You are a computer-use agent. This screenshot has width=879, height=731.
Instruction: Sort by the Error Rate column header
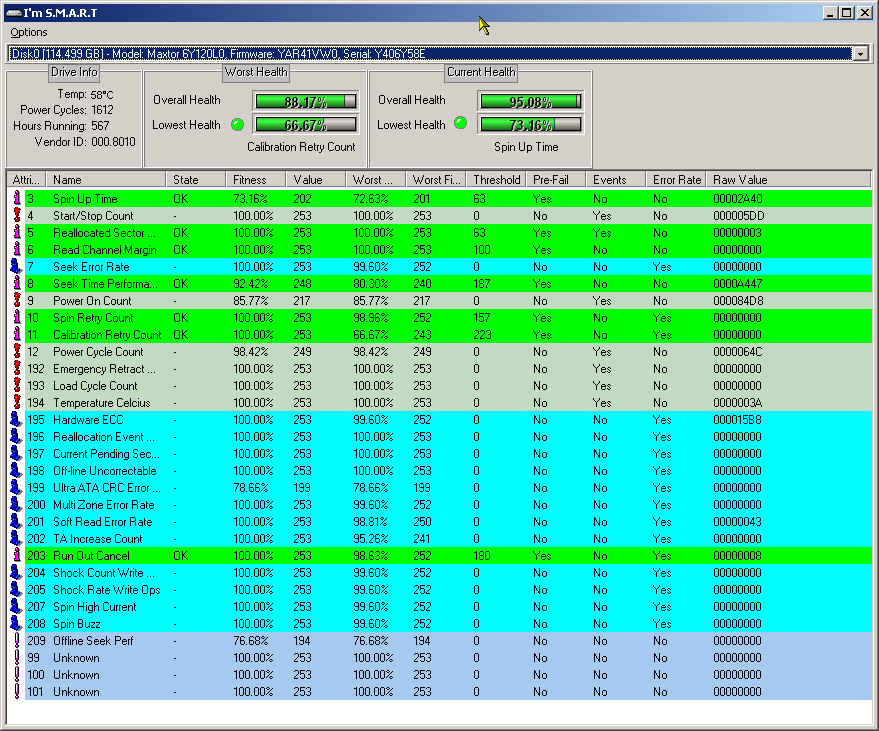click(x=676, y=179)
